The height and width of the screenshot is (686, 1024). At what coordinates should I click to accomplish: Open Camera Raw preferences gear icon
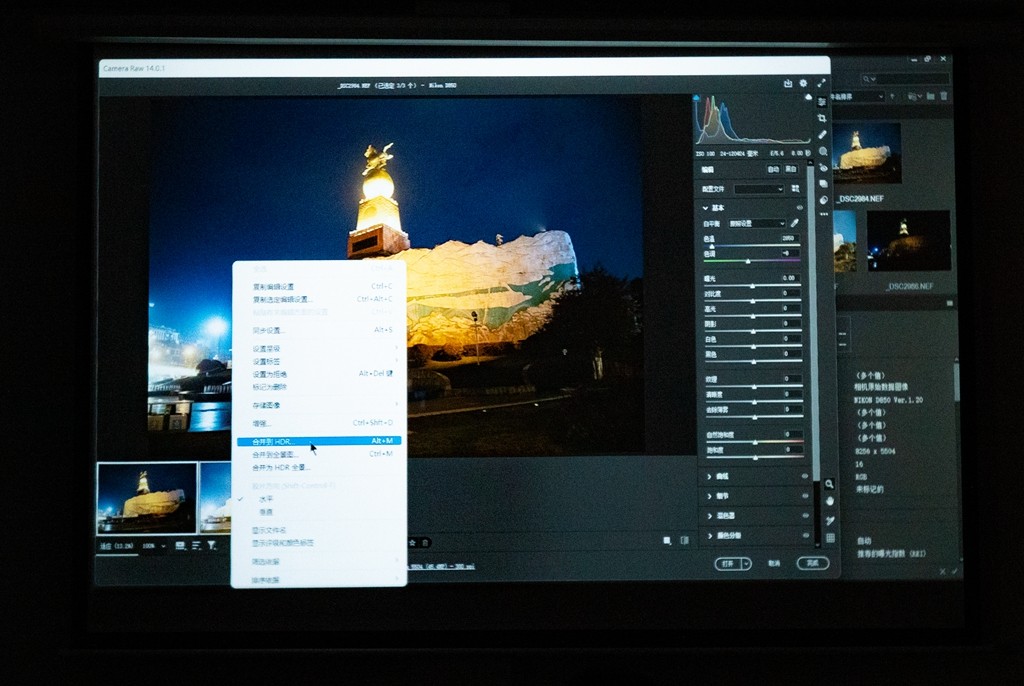804,84
